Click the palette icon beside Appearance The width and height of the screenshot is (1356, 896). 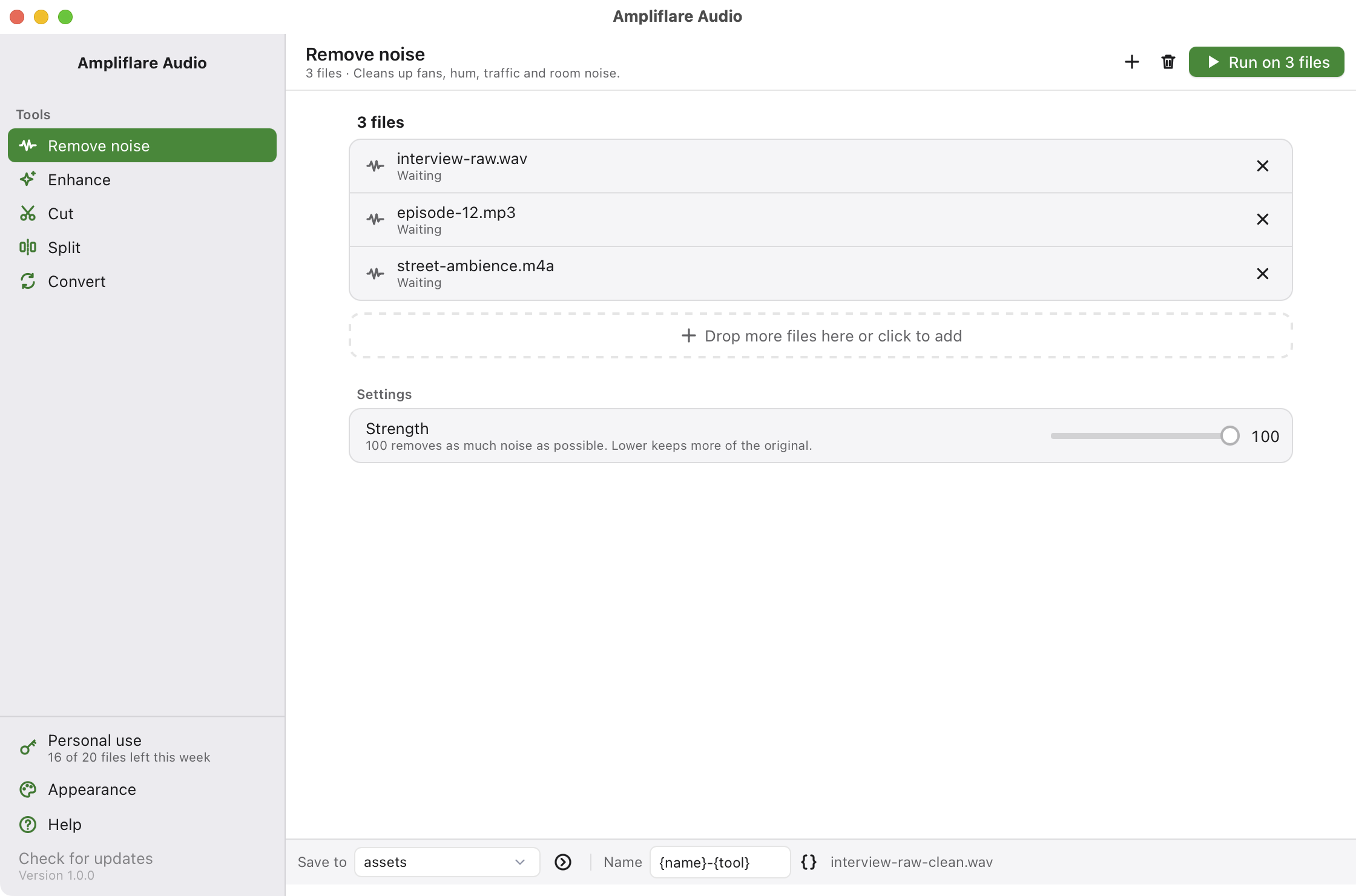click(28, 789)
